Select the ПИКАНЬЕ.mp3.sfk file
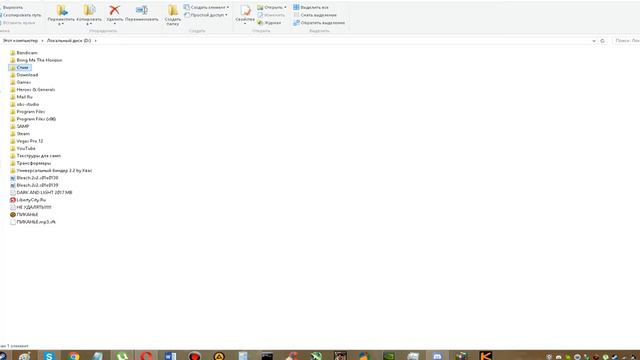The image size is (640, 360). point(33,222)
